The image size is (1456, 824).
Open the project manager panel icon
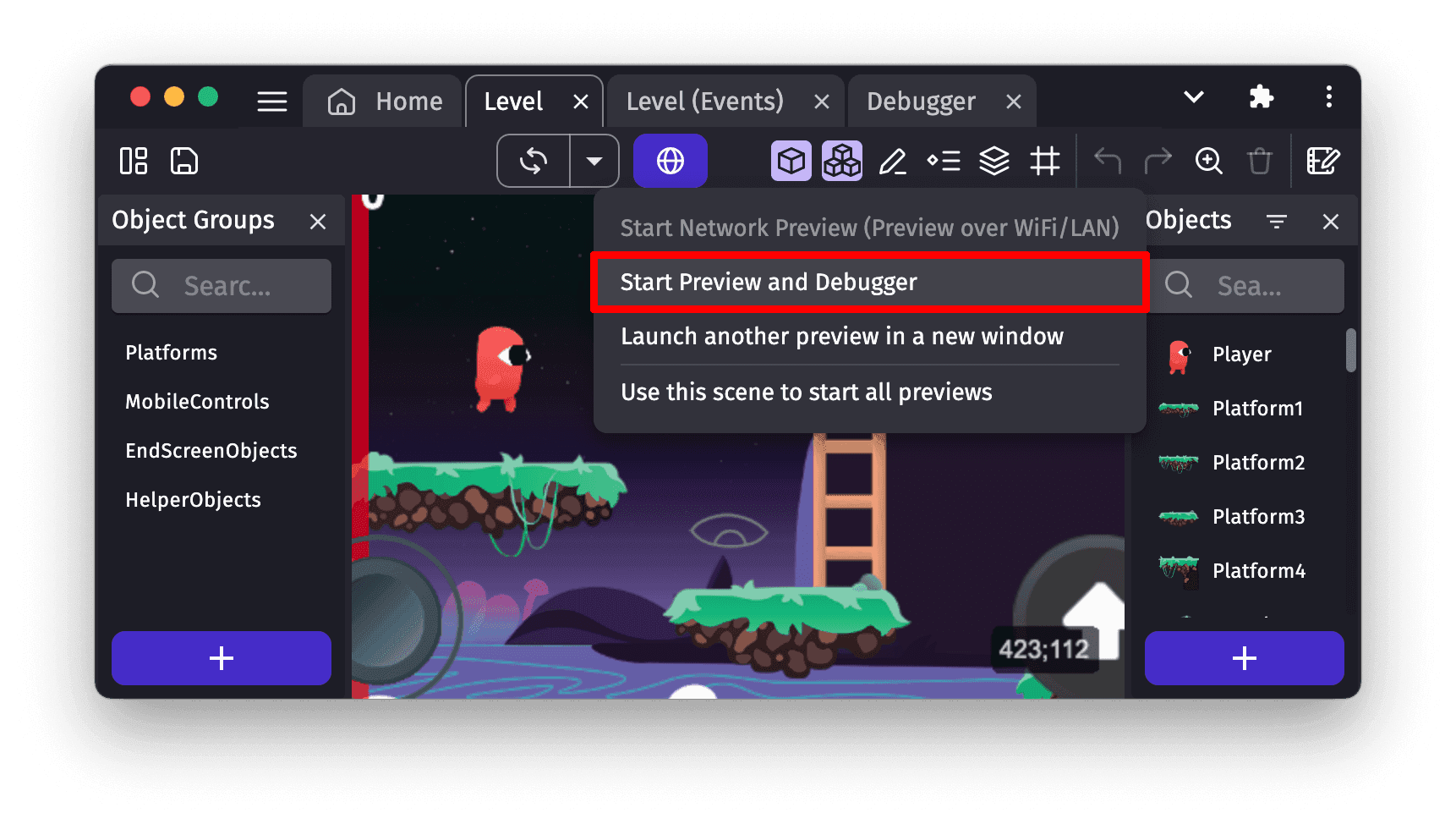click(134, 161)
